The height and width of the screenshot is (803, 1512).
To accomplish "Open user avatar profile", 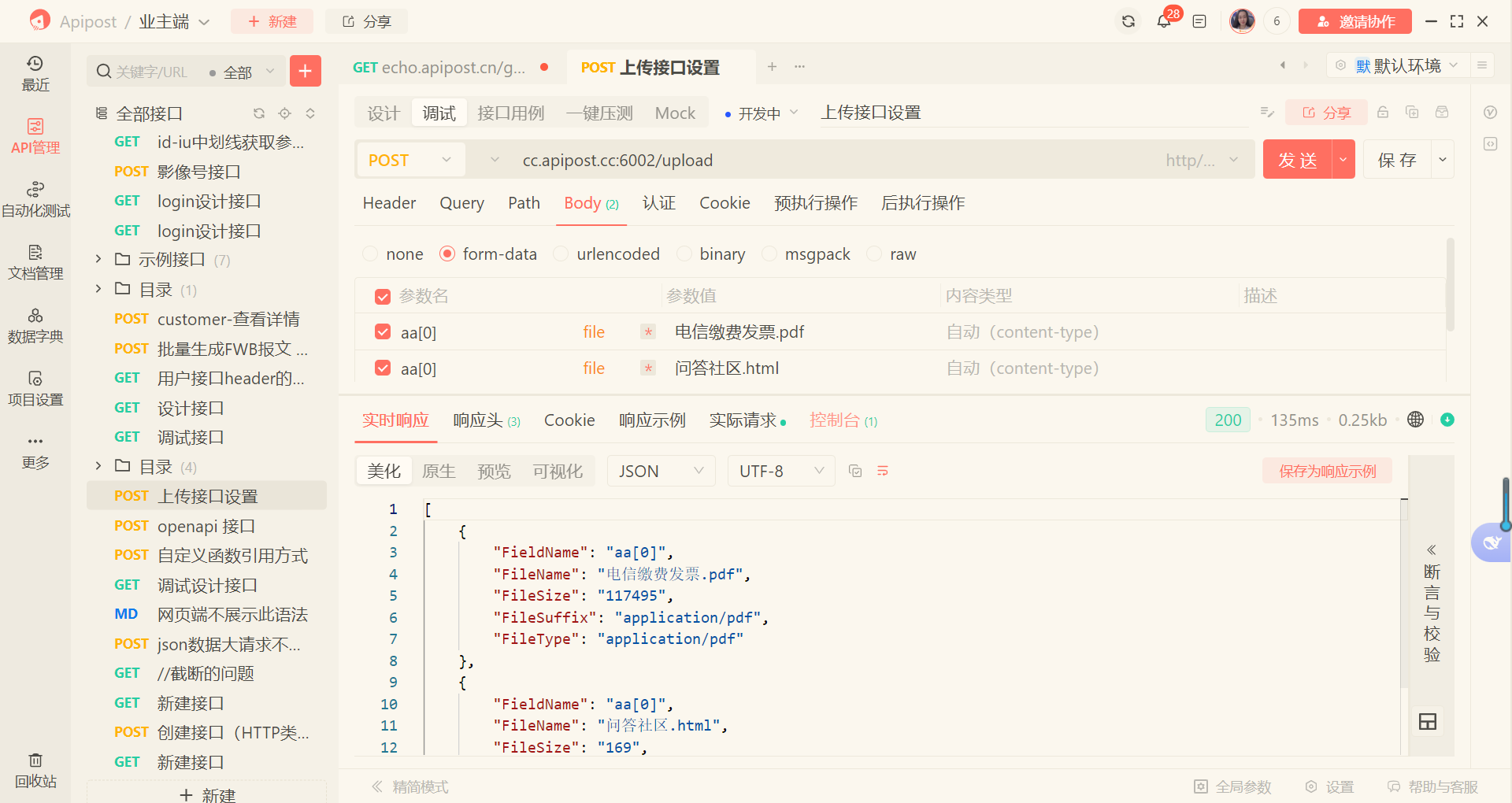I will (x=1242, y=21).
